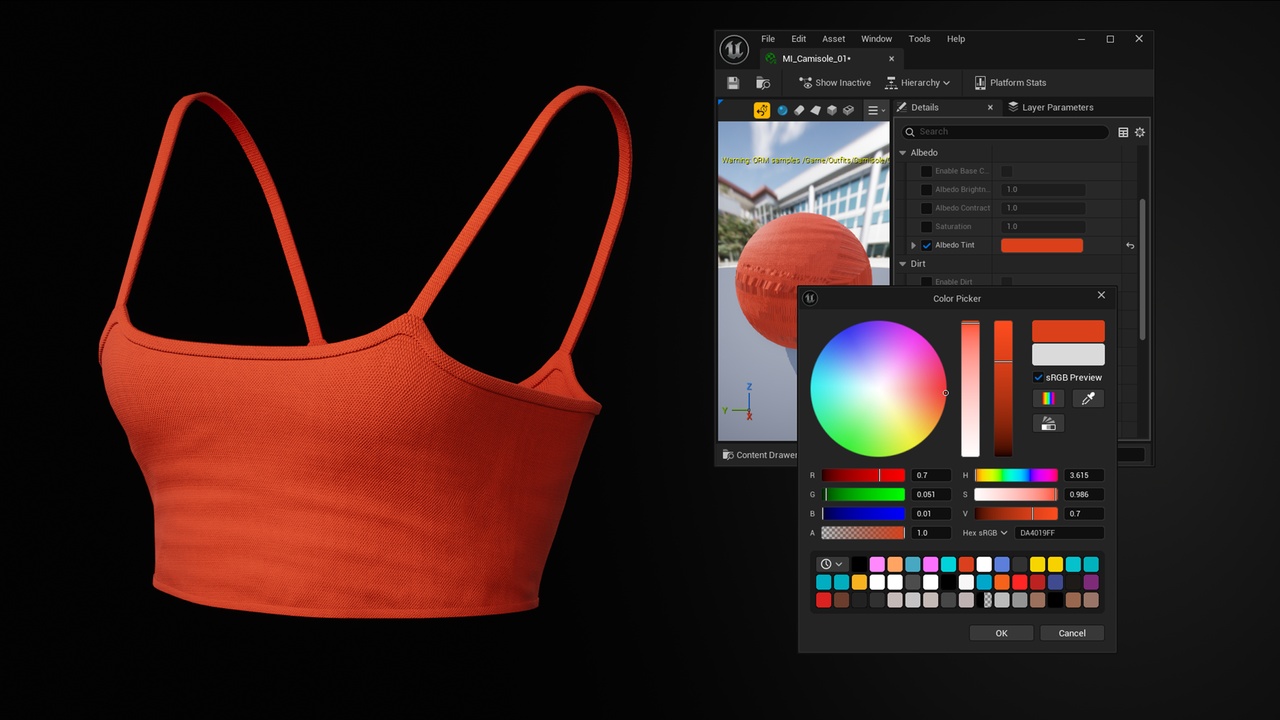The width and height of the screenshot is (1280, 720).
Task: Click the Unreal Engine logo in the editor window
Action: (x=734, y=48)
